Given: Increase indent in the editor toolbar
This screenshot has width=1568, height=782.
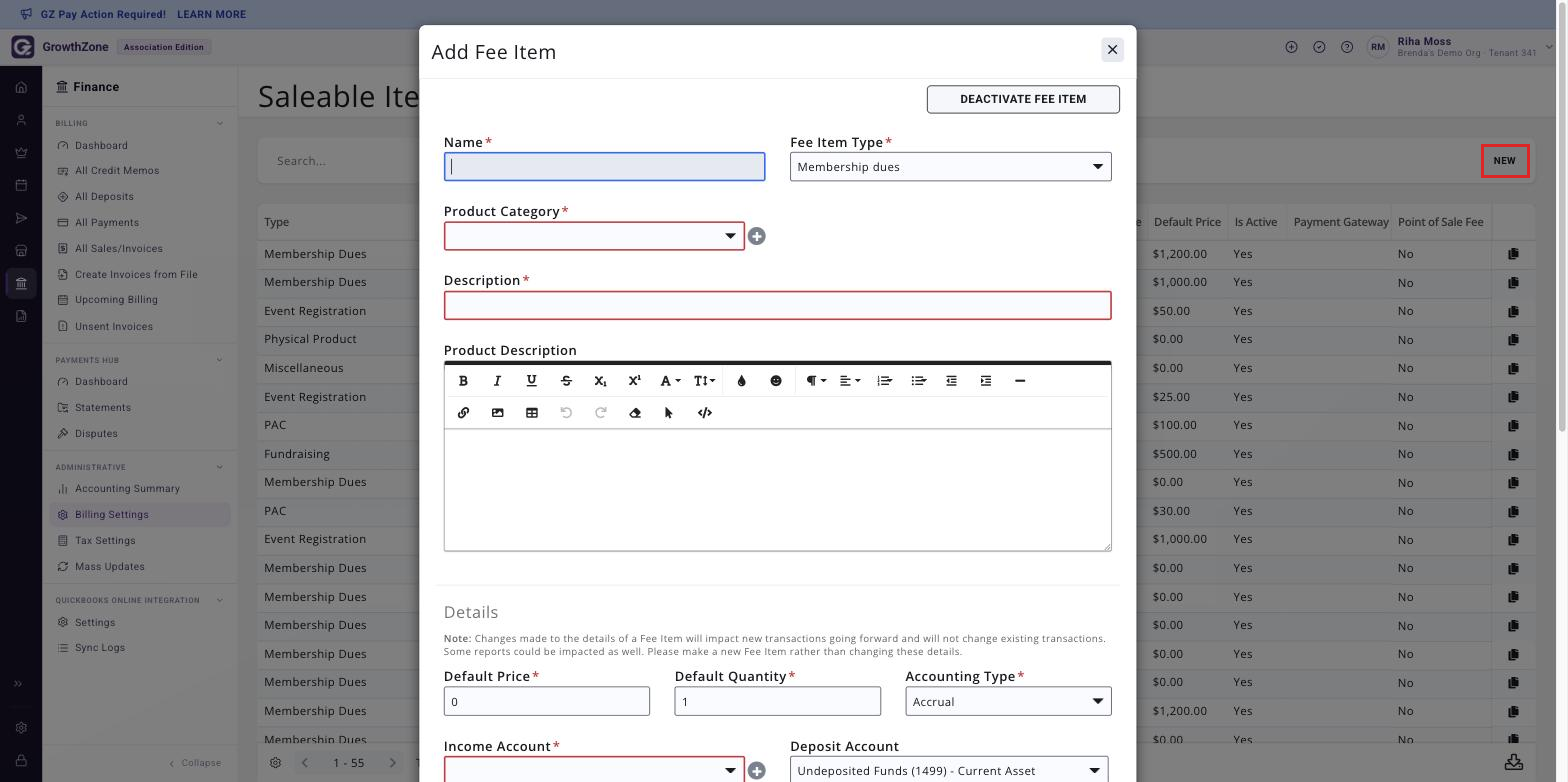Looking at the screenshot, I should [x=986, y=381].
